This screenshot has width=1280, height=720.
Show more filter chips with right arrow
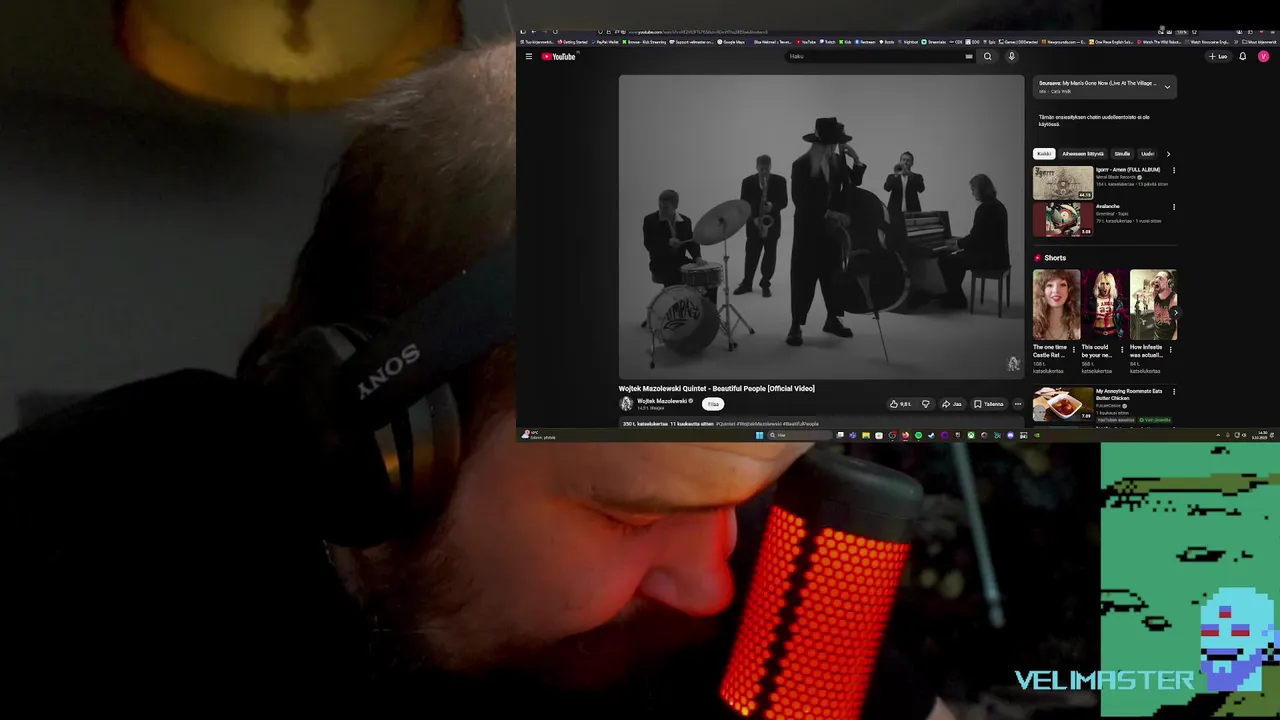[1168, 154]
